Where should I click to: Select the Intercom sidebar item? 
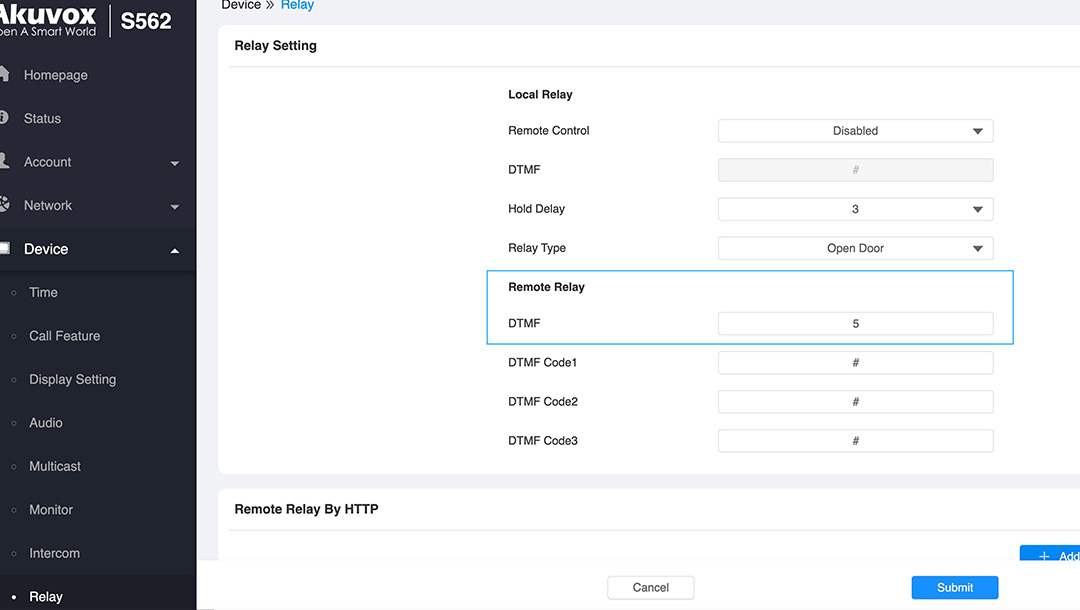(x=54, y=553)
